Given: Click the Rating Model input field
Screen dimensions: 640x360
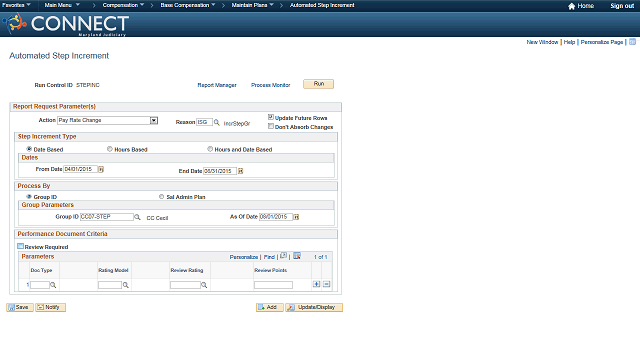Looking at the screenshot, I should (x=110, y=285).
